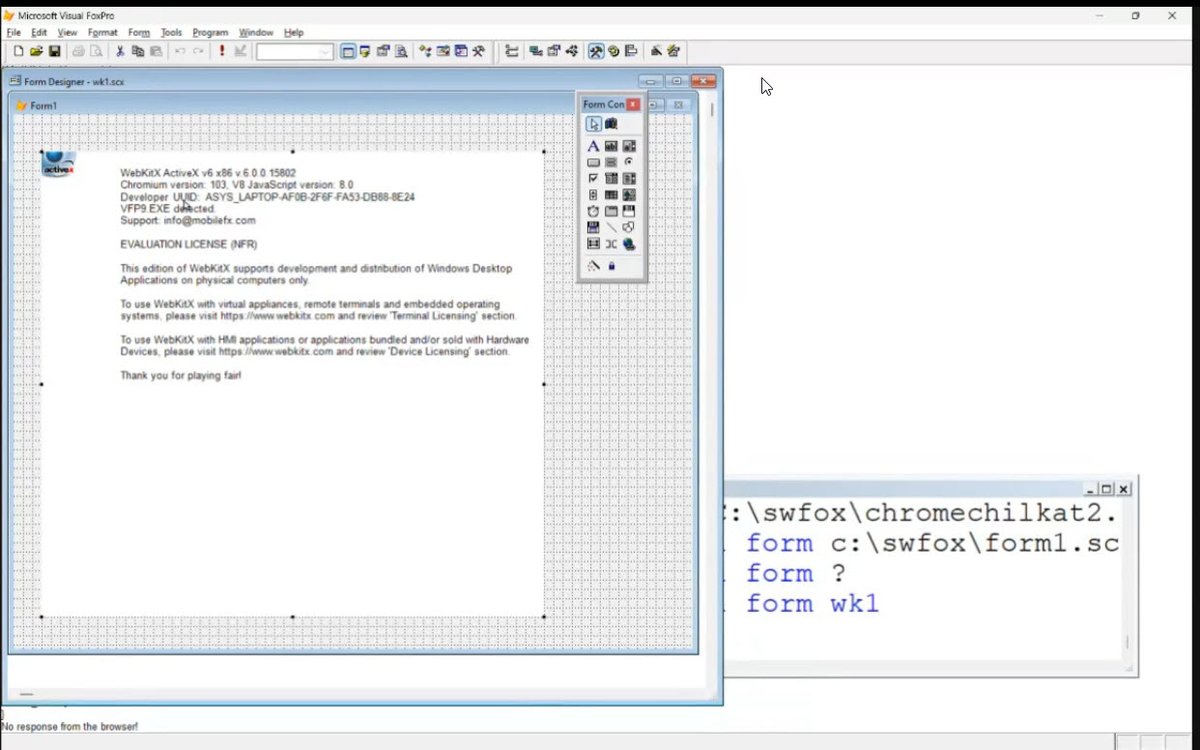
Task: Click the View Classes books icon
Action: pos(611,124)
